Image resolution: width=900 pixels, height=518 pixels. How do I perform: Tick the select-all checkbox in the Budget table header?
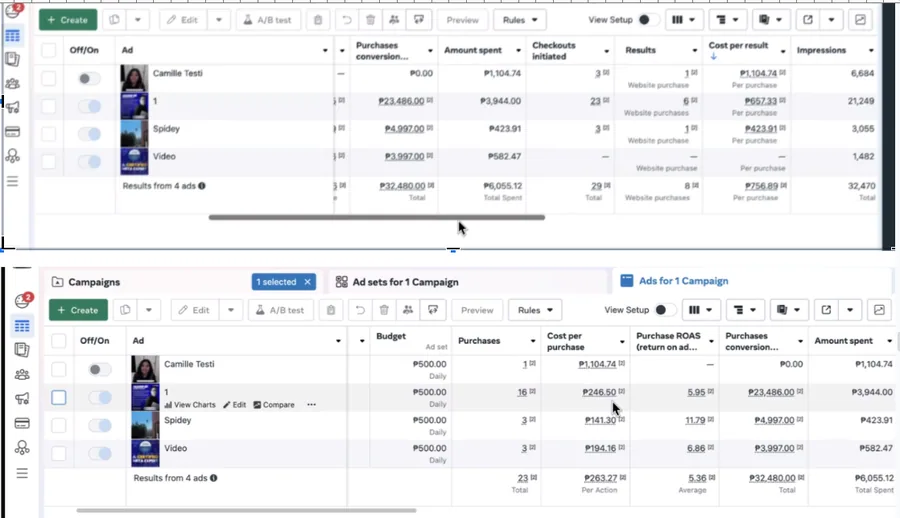(59, 341)
